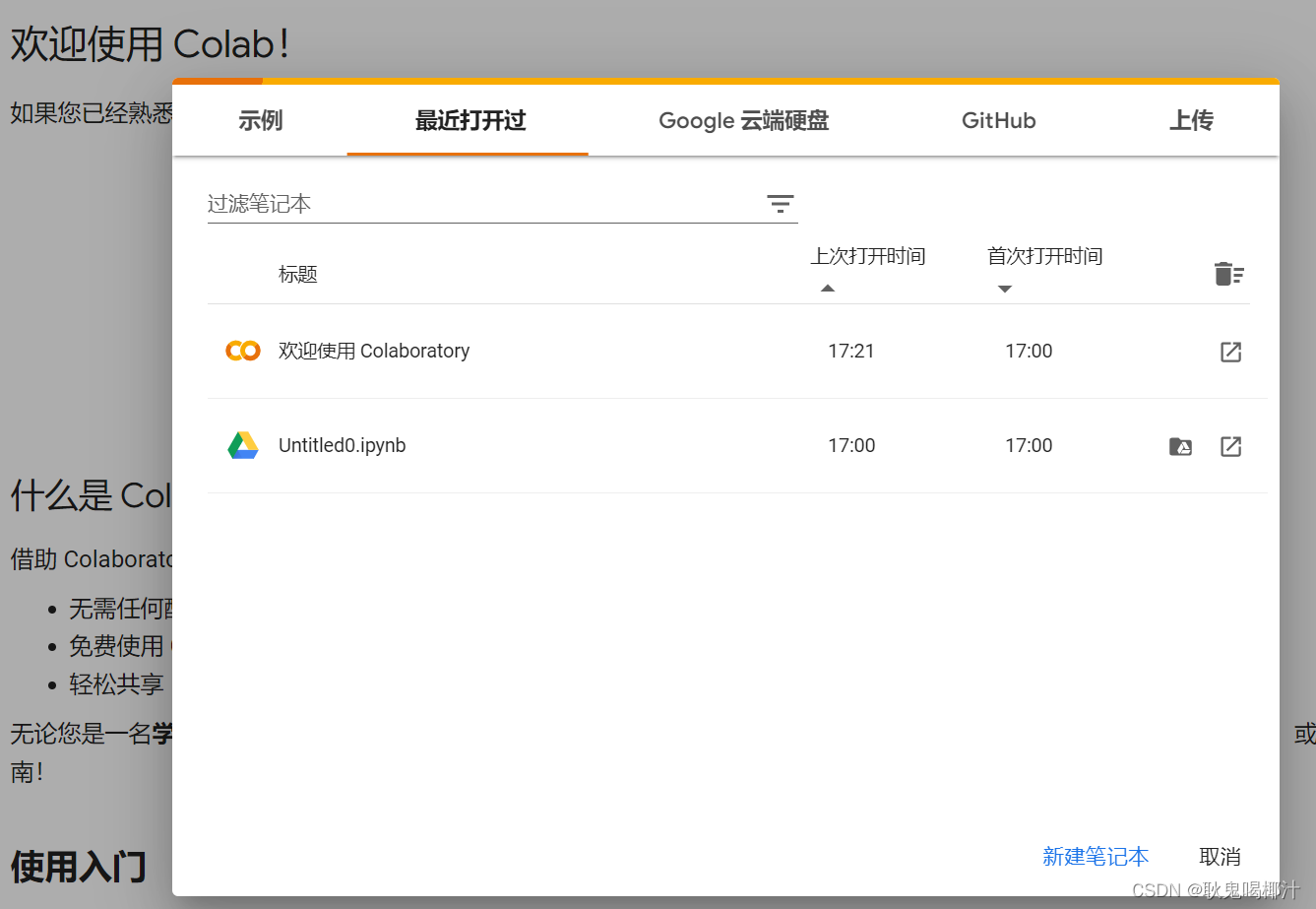Switch to the 示例 tab
This screenshot has width=1316, height=909.
click(x=261, y=120)
